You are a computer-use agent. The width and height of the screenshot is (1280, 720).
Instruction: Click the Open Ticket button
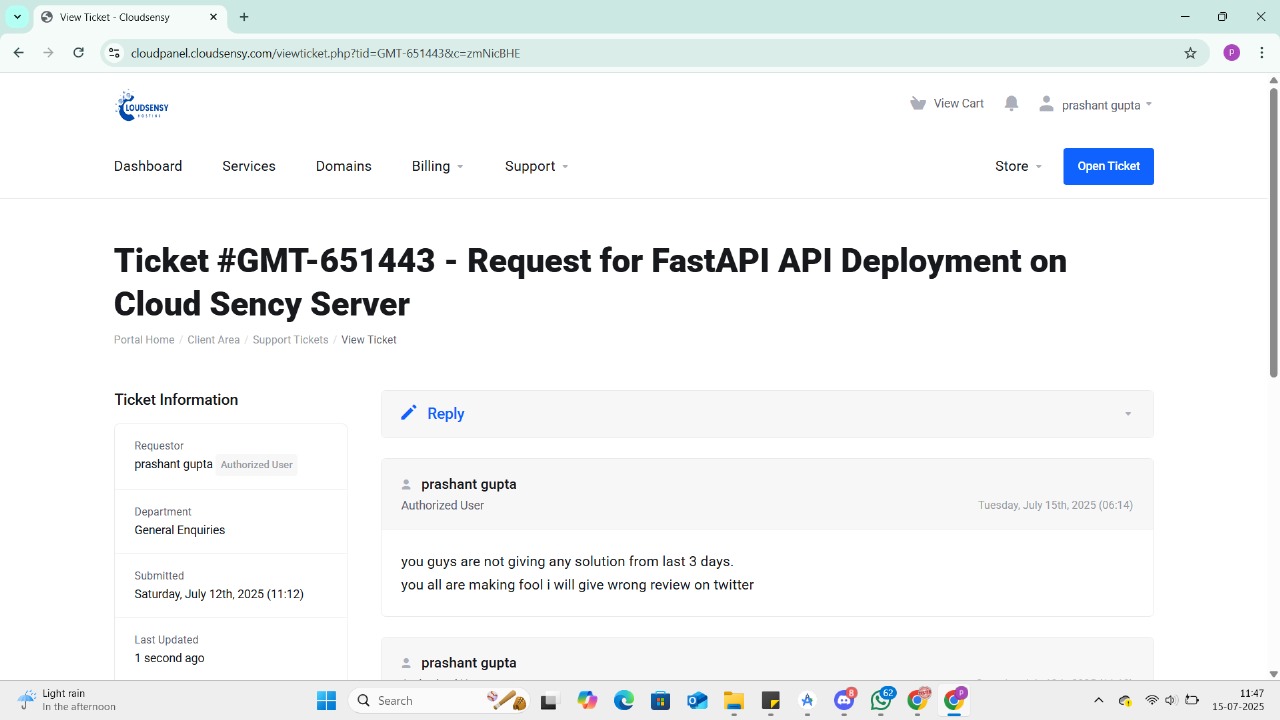pos(1108,166)
